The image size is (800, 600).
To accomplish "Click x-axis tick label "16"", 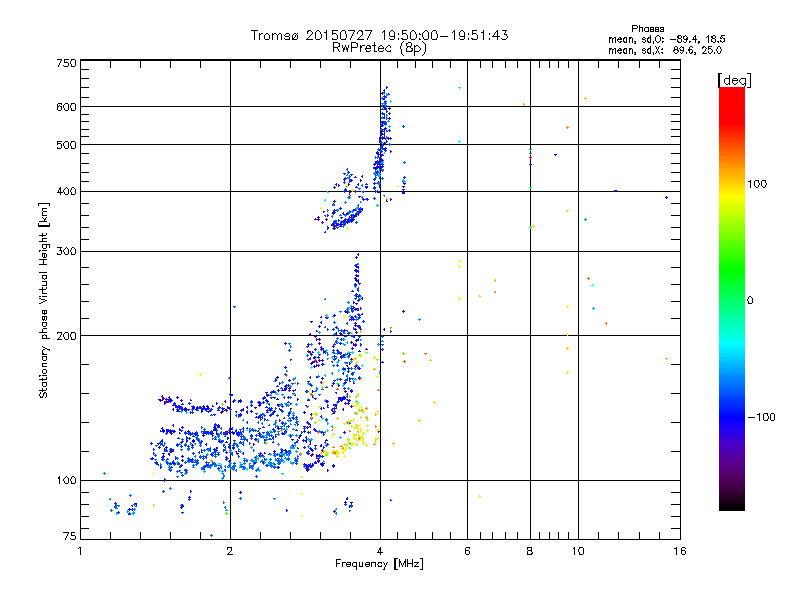I will (x=680, y=551).
